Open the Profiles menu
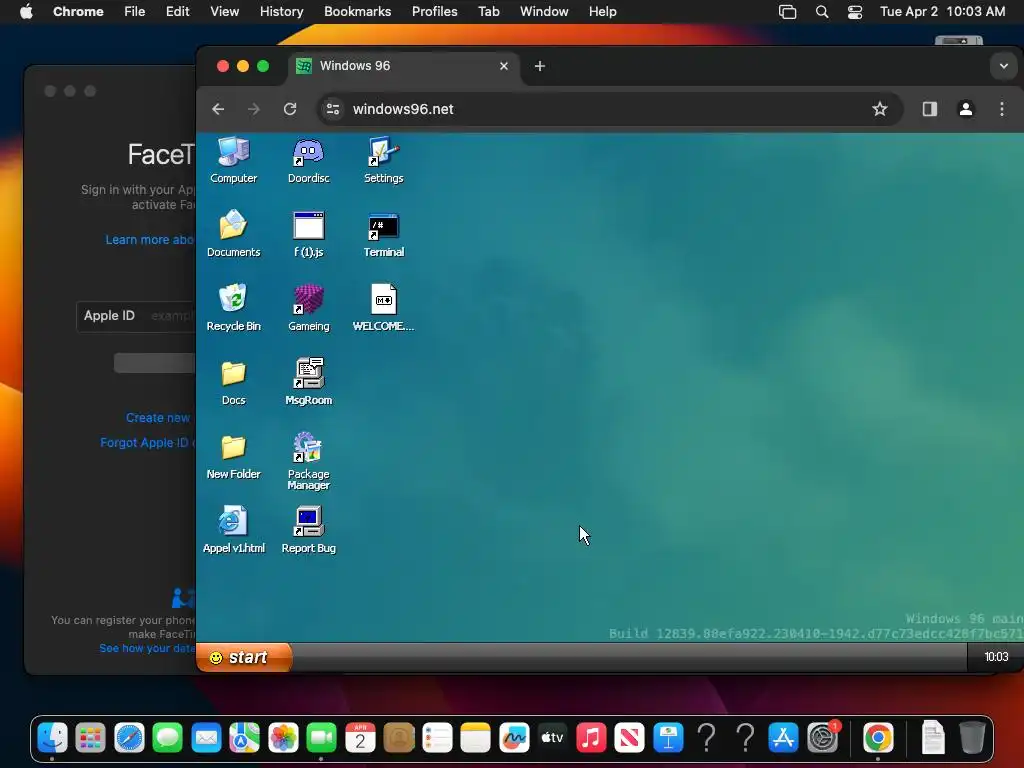This screenshot has width=1024, height=768. click(x=434, y=12)
